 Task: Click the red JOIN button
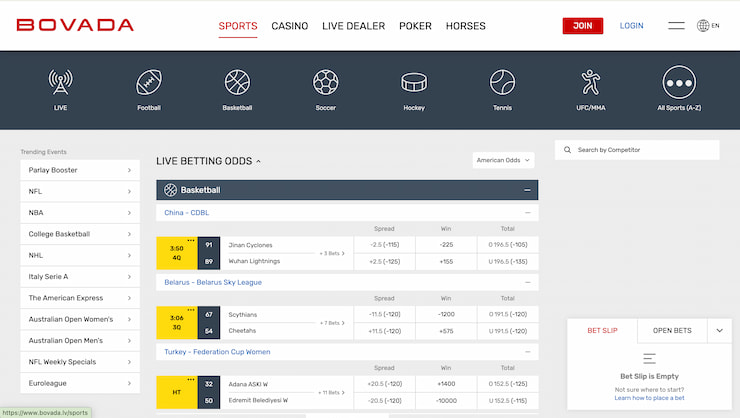[x=583, y=26]
